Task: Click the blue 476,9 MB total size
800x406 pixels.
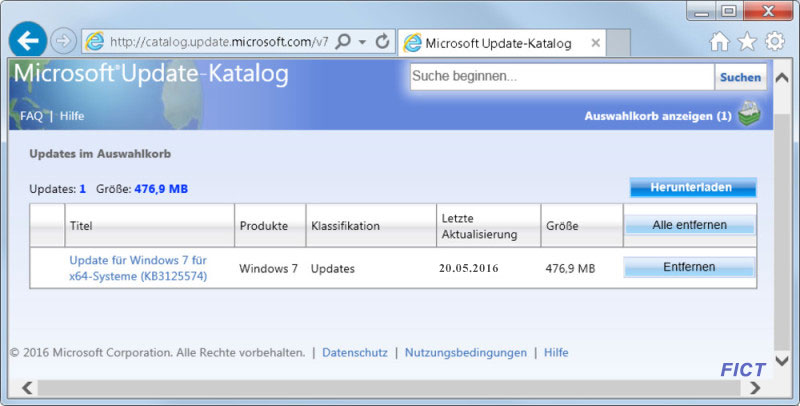Action: point(161,189)
